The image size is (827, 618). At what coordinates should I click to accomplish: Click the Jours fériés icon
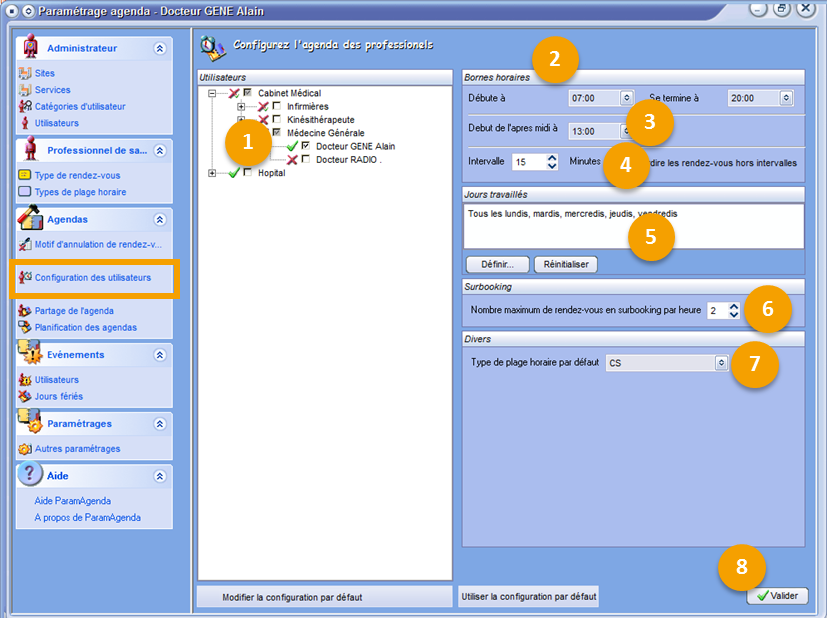[x=25, y=396]
